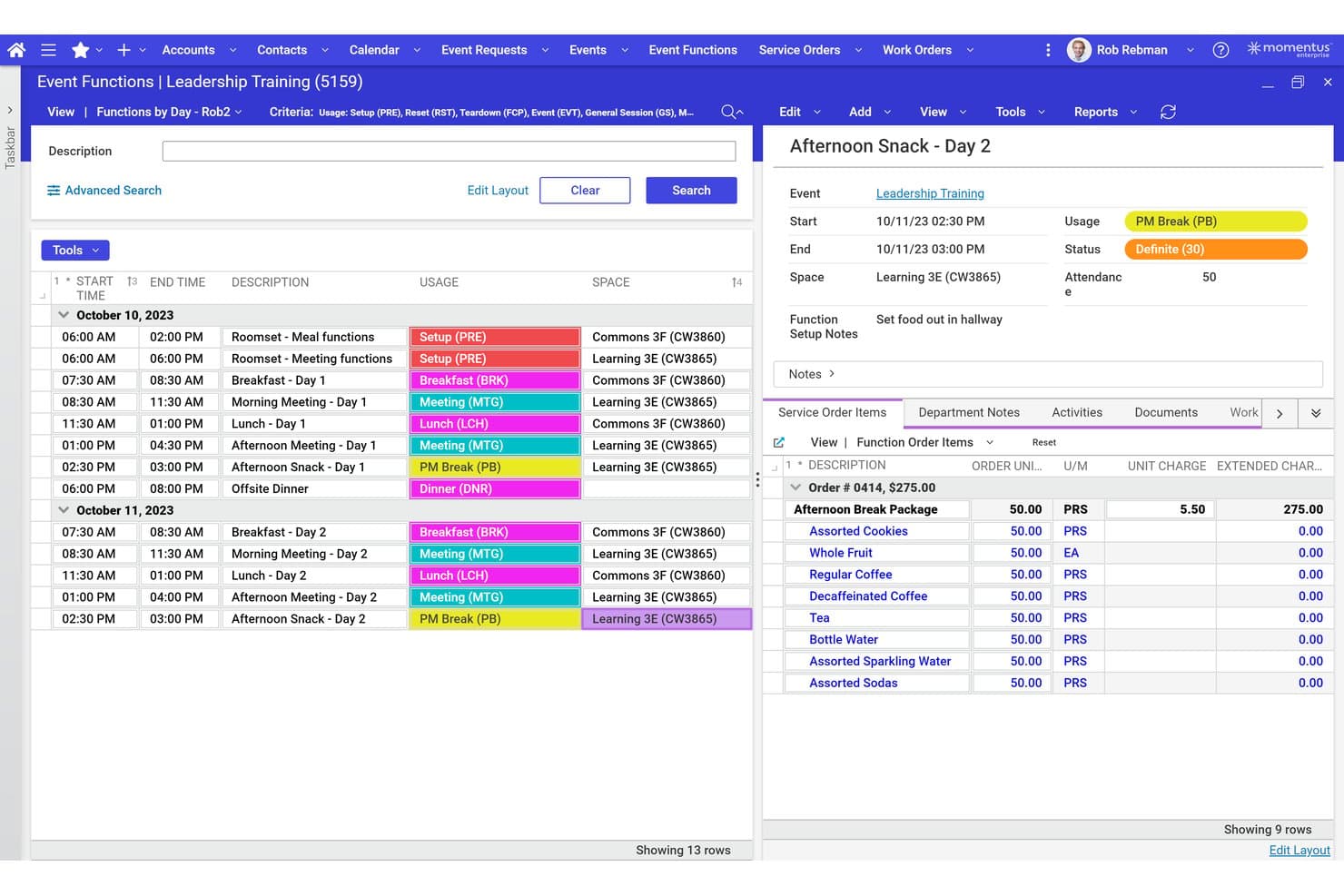Click Rob Rebman's profile avatar

(1078, 50)
